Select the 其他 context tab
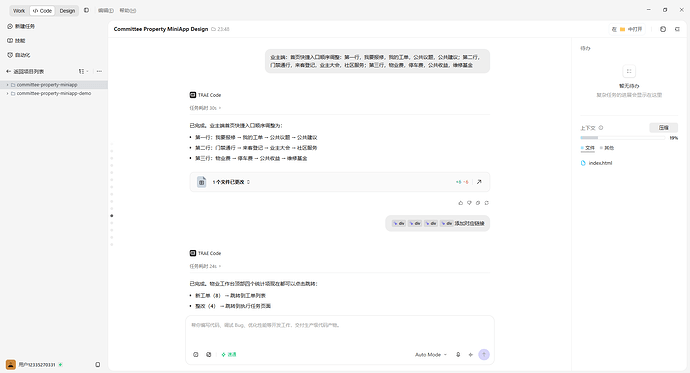Screen dimensions: 690x373 (607, 148)
